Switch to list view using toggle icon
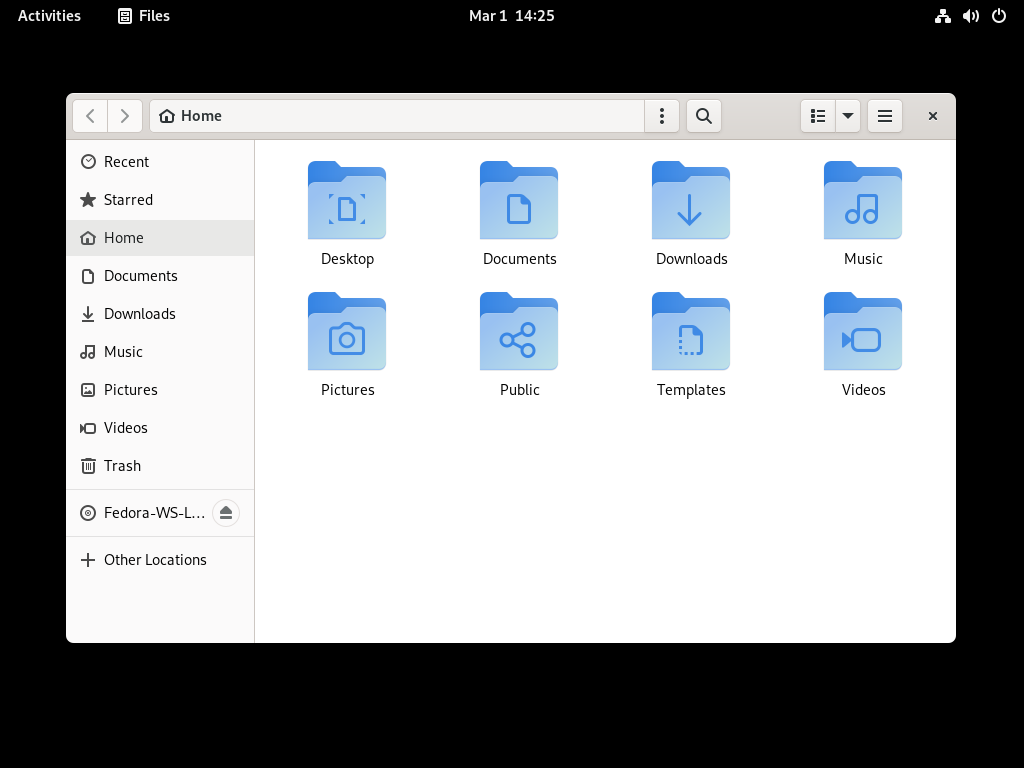This screenshot has width=1024, height=768. pyautogui.click(x=818, y=116)
